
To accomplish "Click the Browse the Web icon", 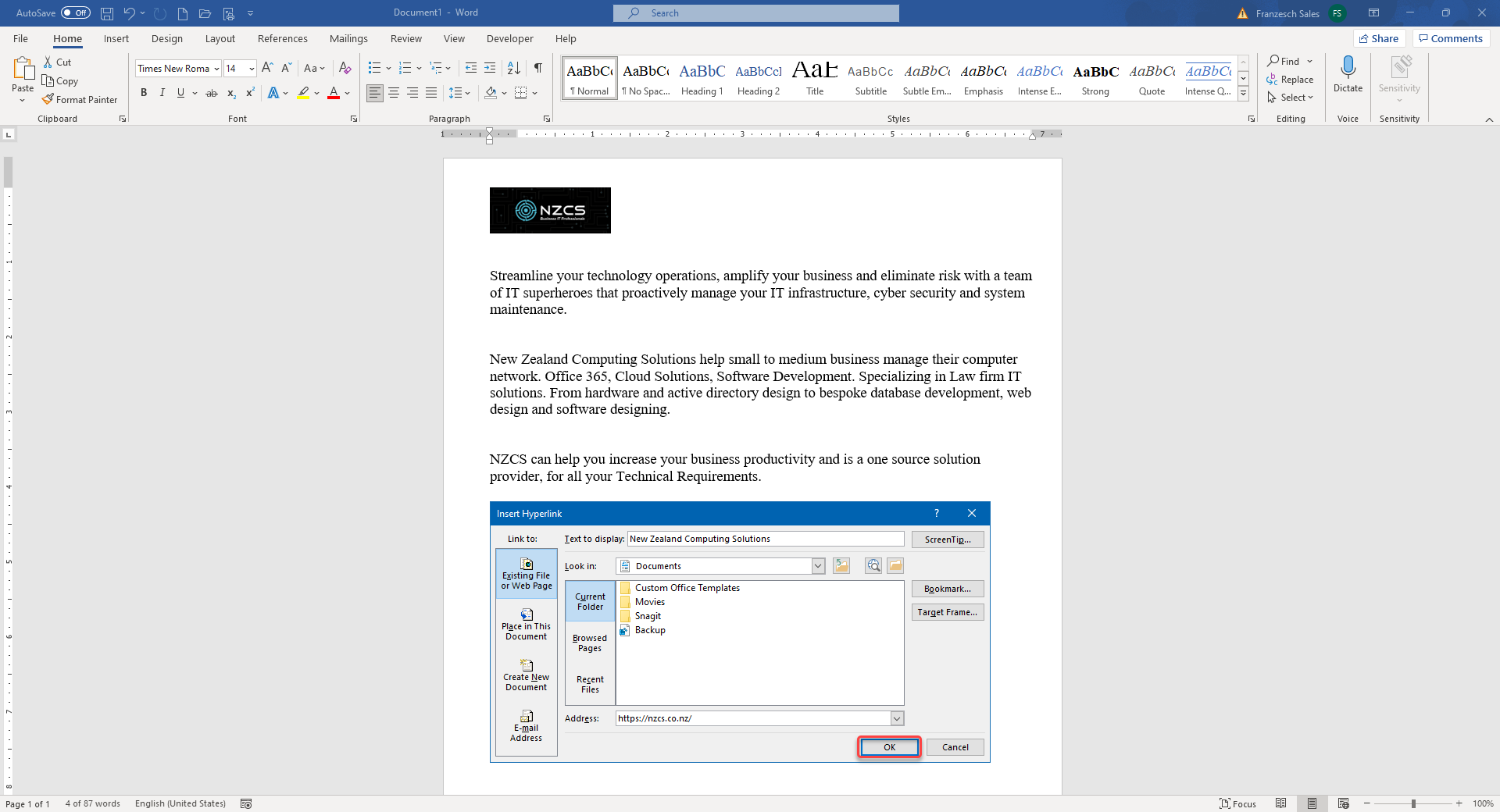I will pyautogui.click(x=872, y=565).
